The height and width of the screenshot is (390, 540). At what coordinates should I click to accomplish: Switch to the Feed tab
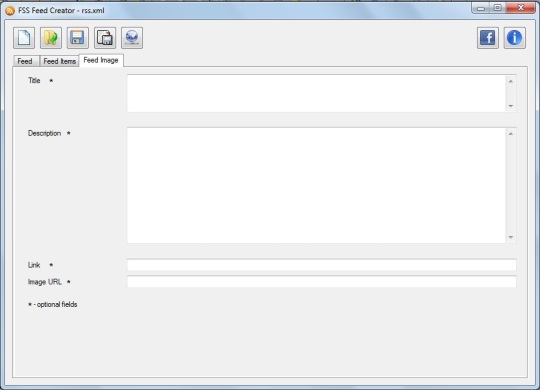25,61
